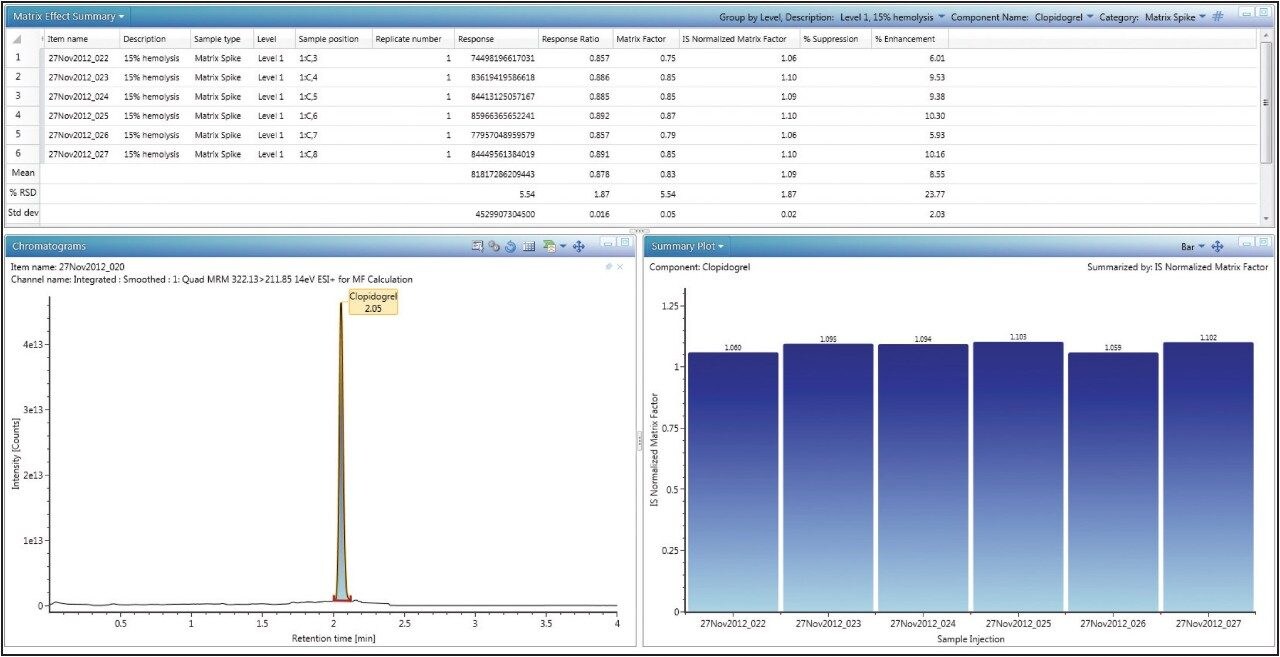Close the chromatogram plot with x icon
Viewport: 1280px width, 657px height.
[619, 267]
